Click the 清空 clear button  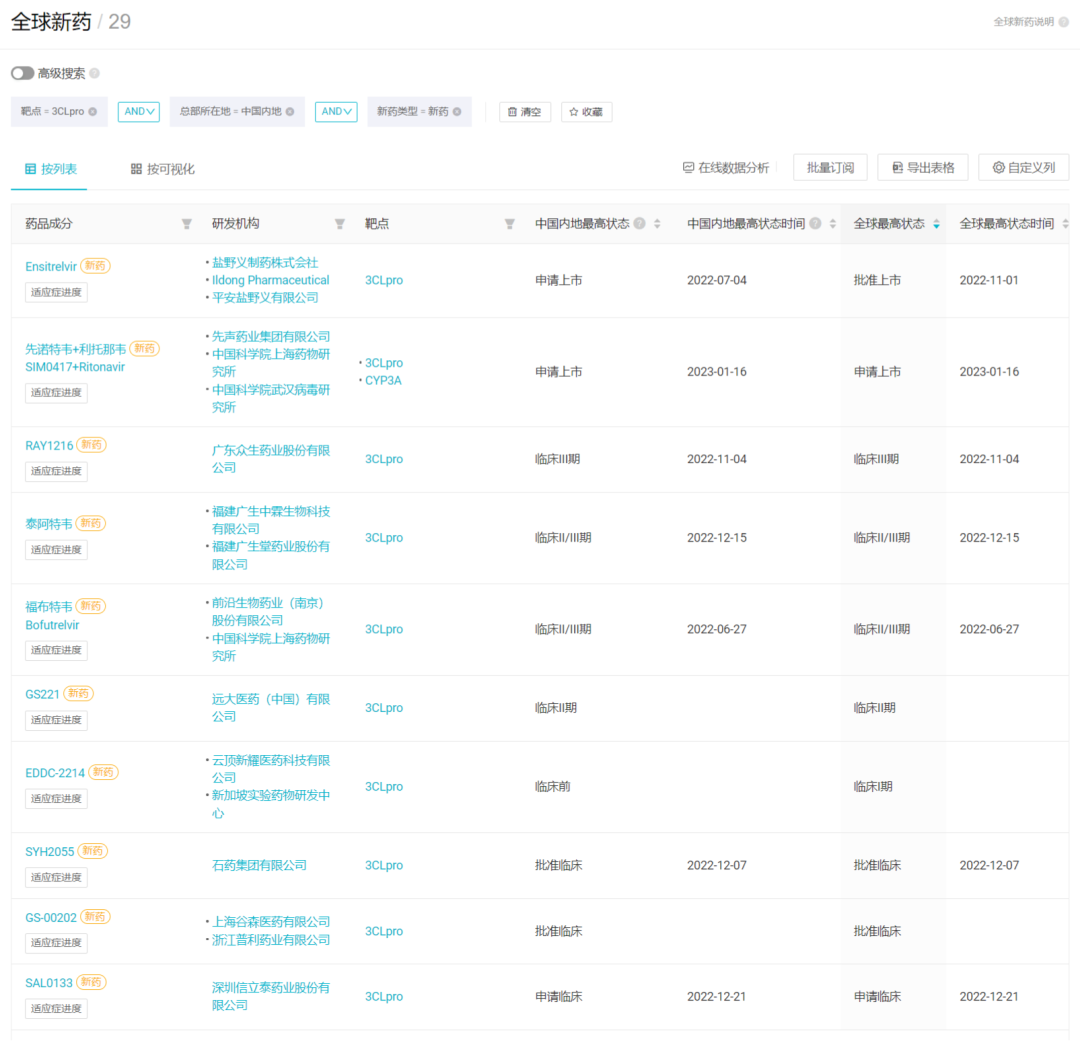(x=525, y=112)
